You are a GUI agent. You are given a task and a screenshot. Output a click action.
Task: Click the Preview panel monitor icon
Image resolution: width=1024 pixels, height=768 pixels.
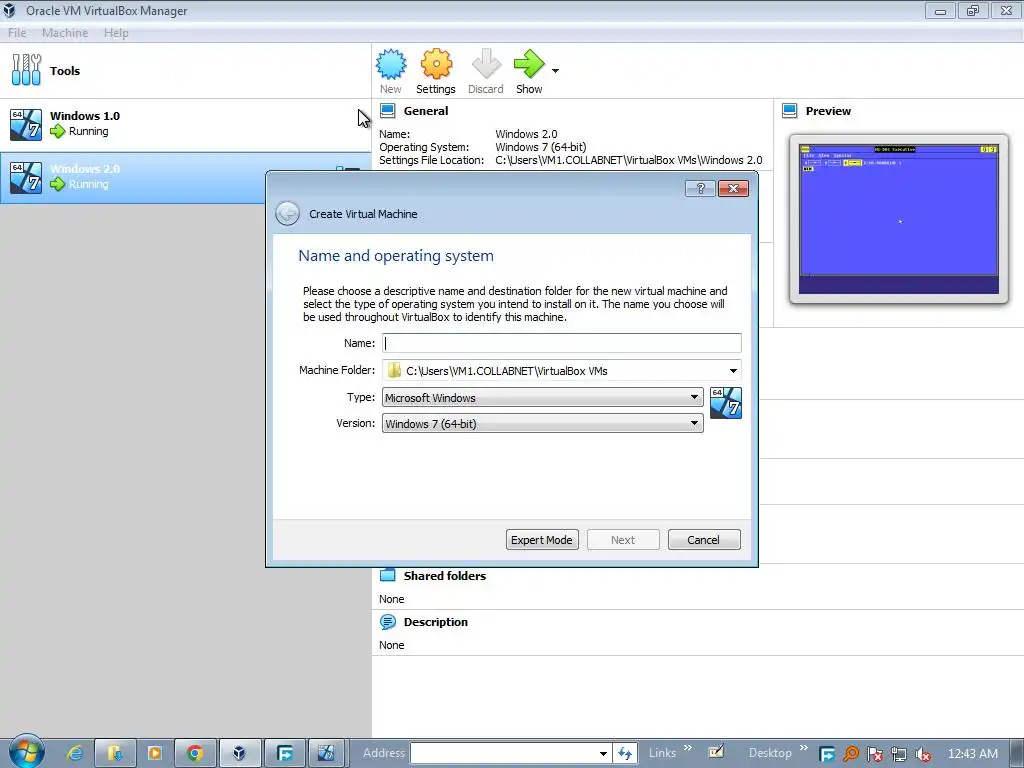(x=790, y=111)
